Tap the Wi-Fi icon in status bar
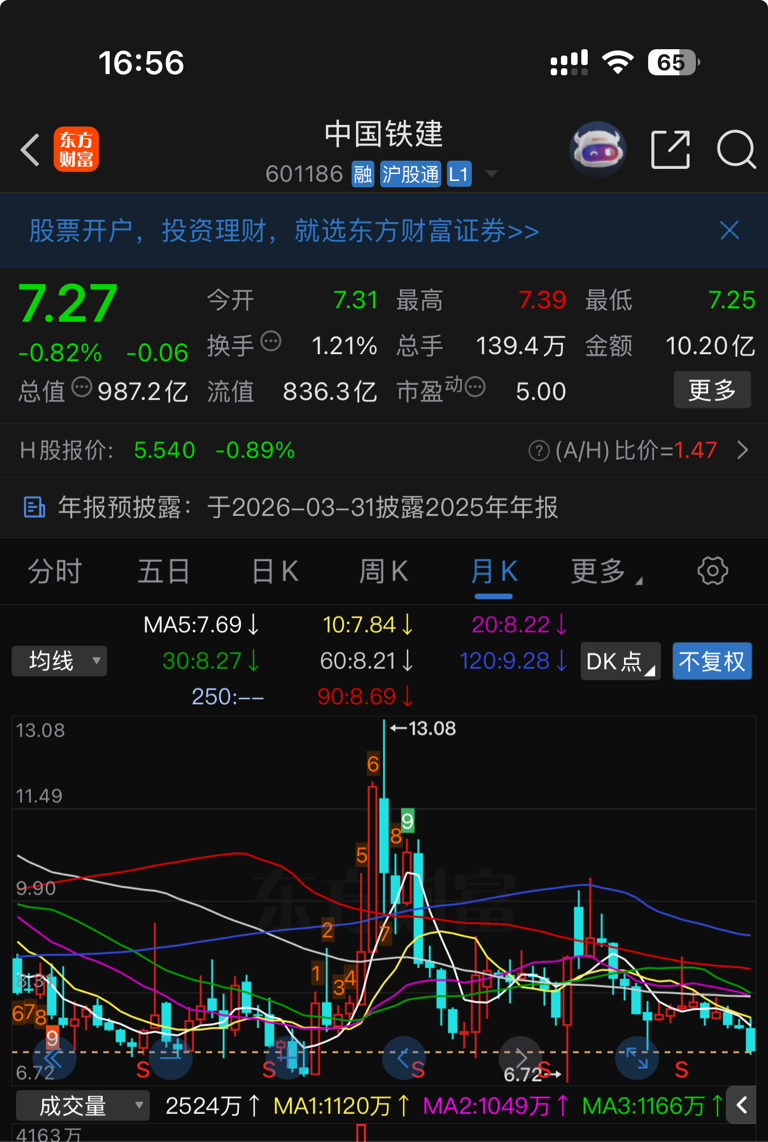The height and width of the screenshot is (1142, 768). point(617,63)
